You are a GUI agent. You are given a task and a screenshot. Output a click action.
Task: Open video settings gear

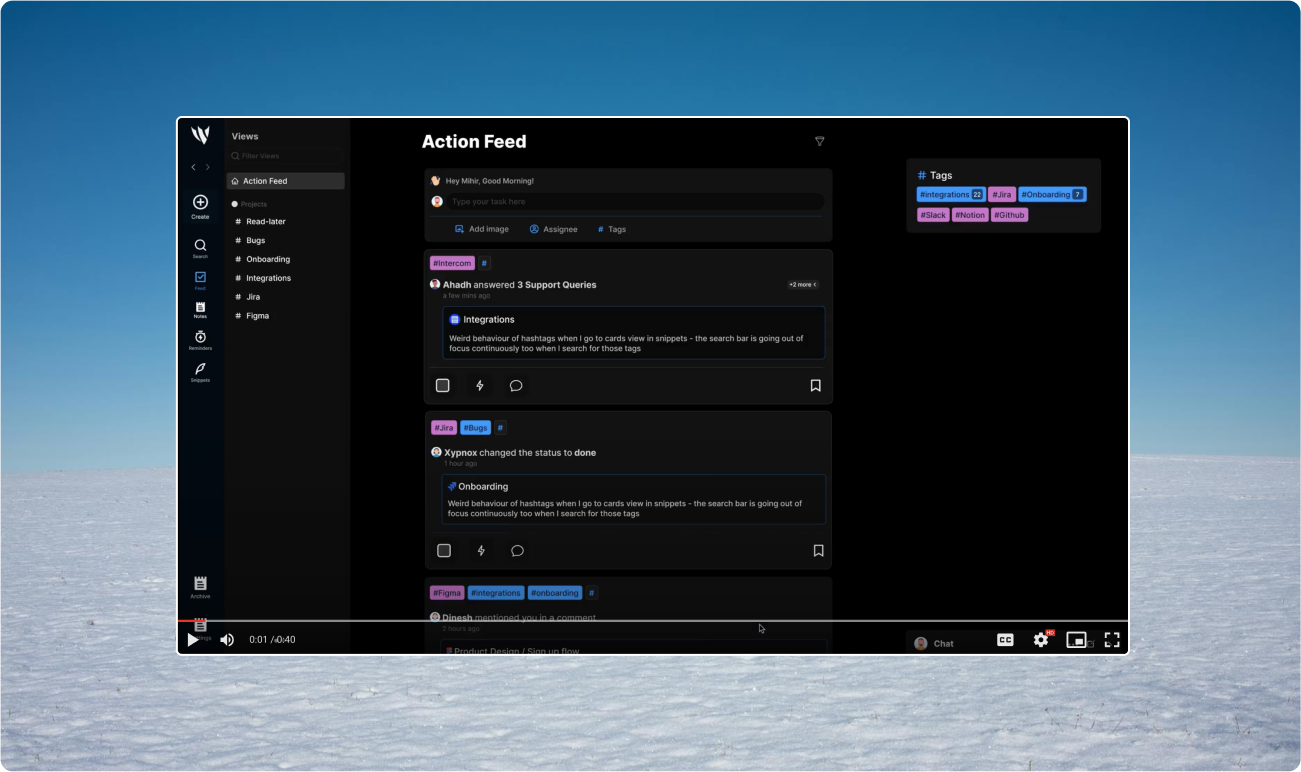coord(1041,640)
